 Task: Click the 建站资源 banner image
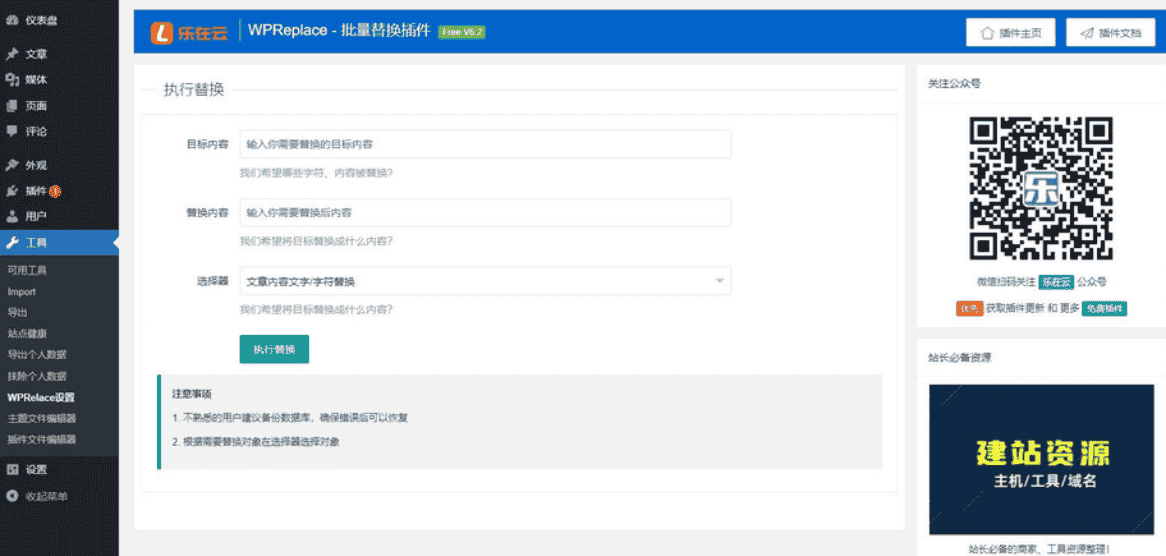[x=1041, y=460]
